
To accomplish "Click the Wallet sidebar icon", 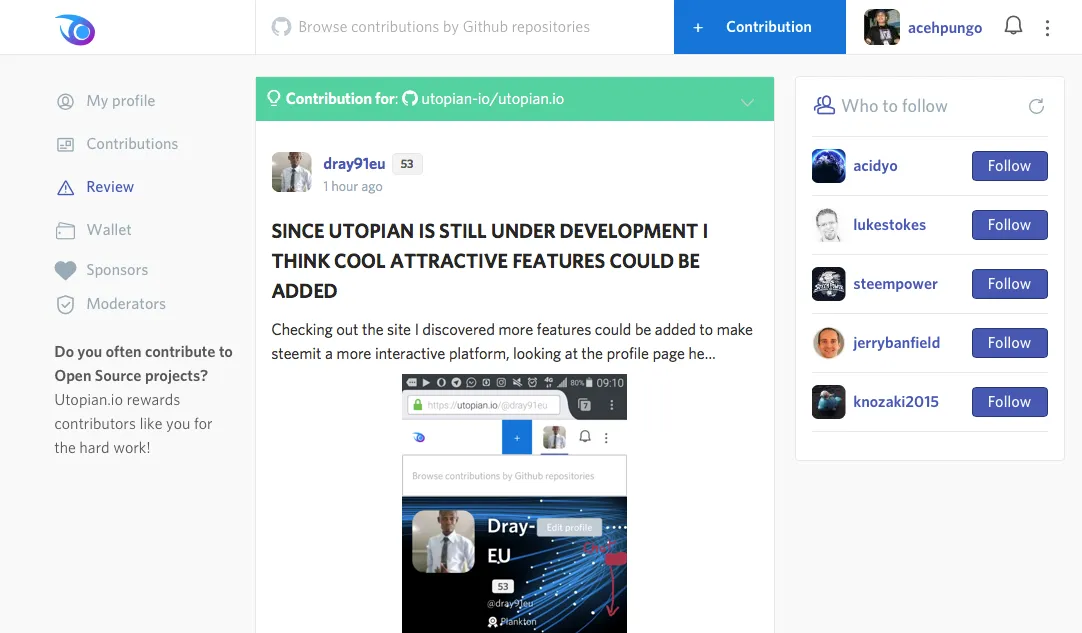I will click(x=65, y=231).
